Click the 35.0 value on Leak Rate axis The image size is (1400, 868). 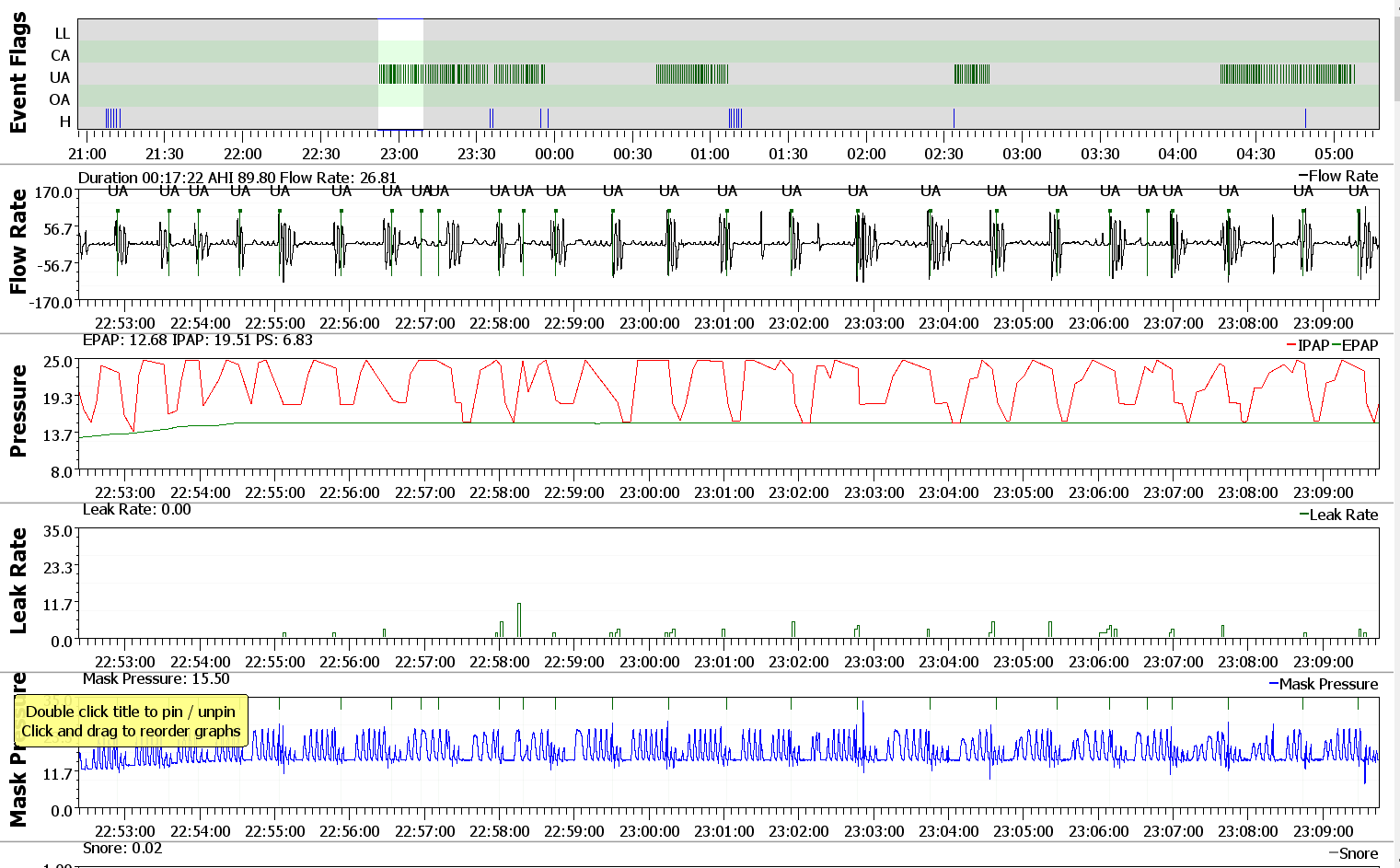pos(58,531)
